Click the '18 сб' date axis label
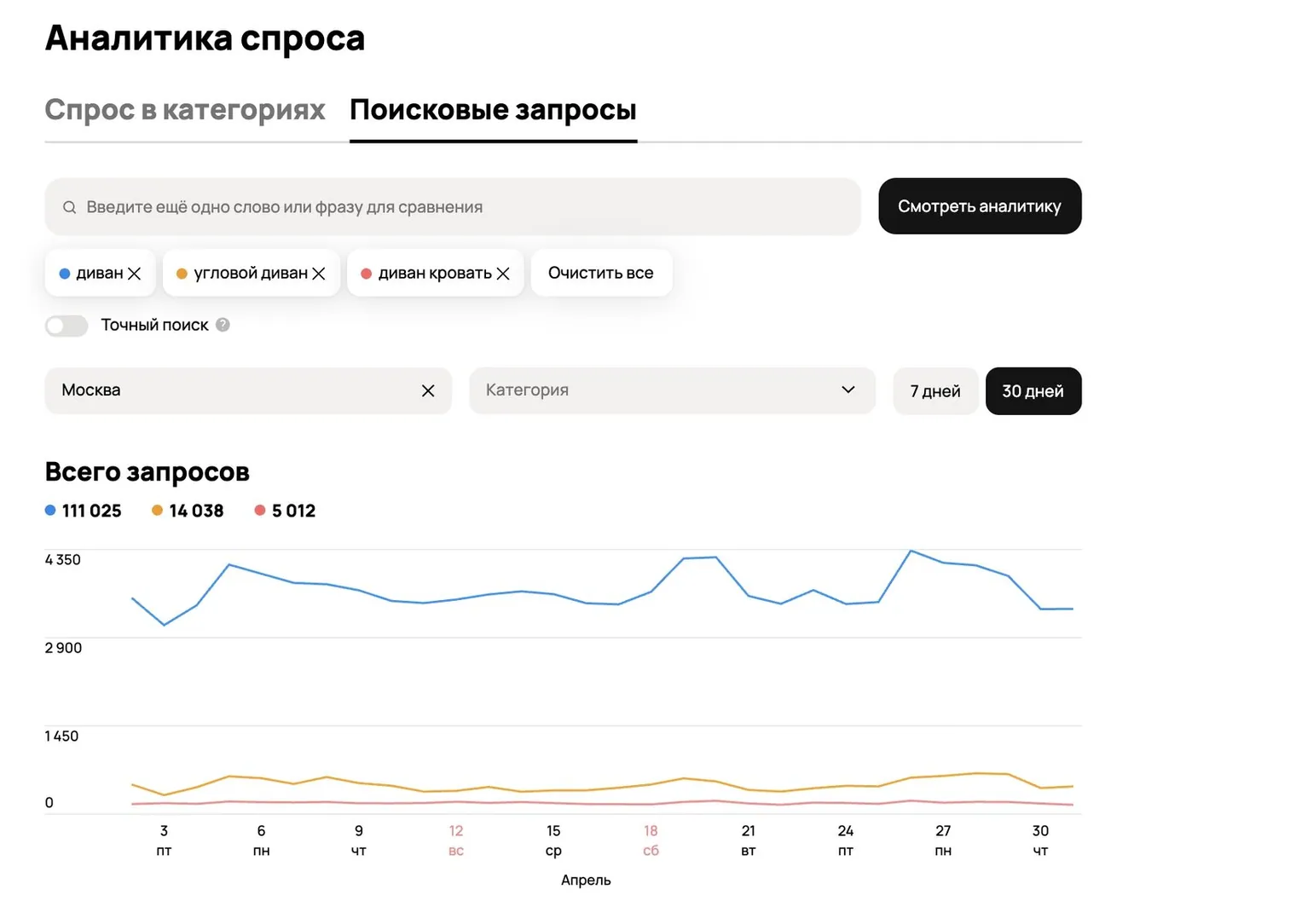 (x=651, y=840)
